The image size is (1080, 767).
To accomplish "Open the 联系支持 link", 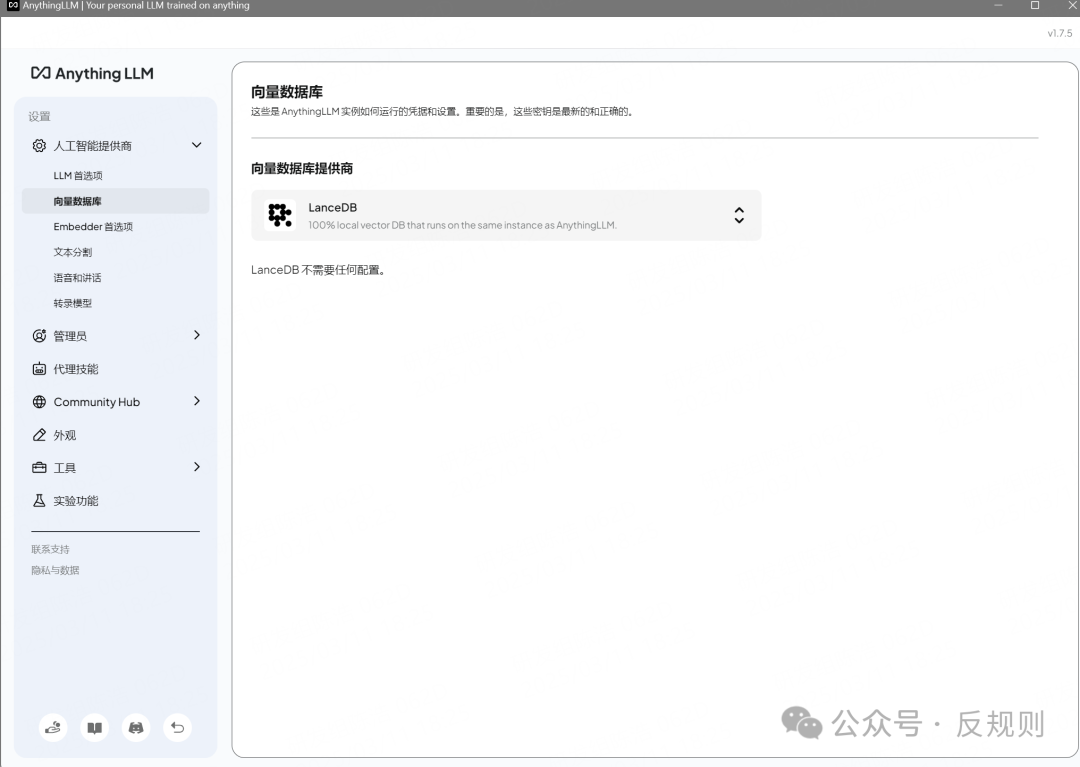I will point(50,549).
